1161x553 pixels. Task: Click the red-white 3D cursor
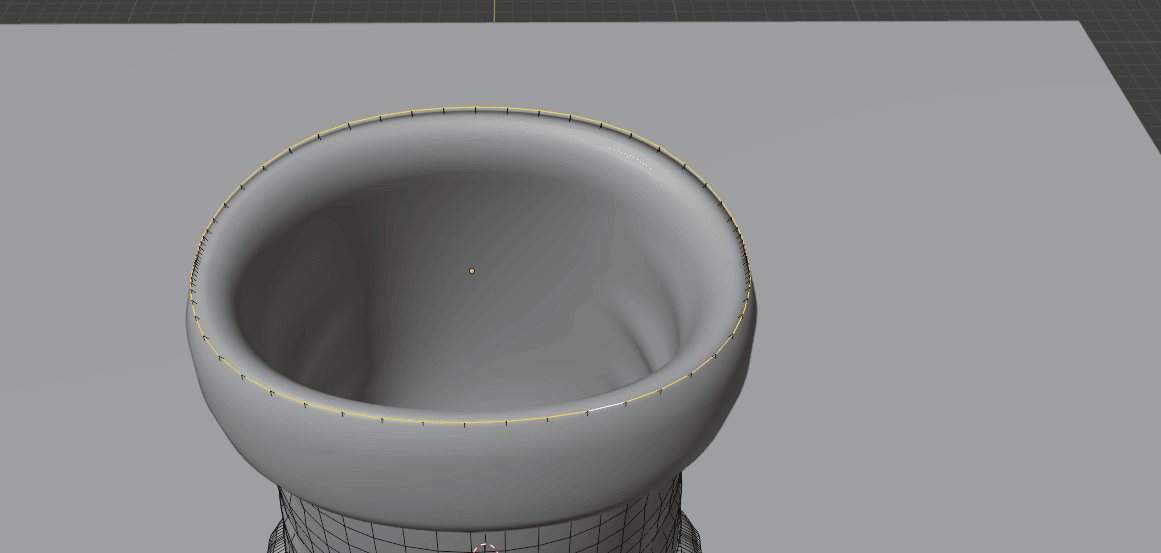[x=486, y=549]
